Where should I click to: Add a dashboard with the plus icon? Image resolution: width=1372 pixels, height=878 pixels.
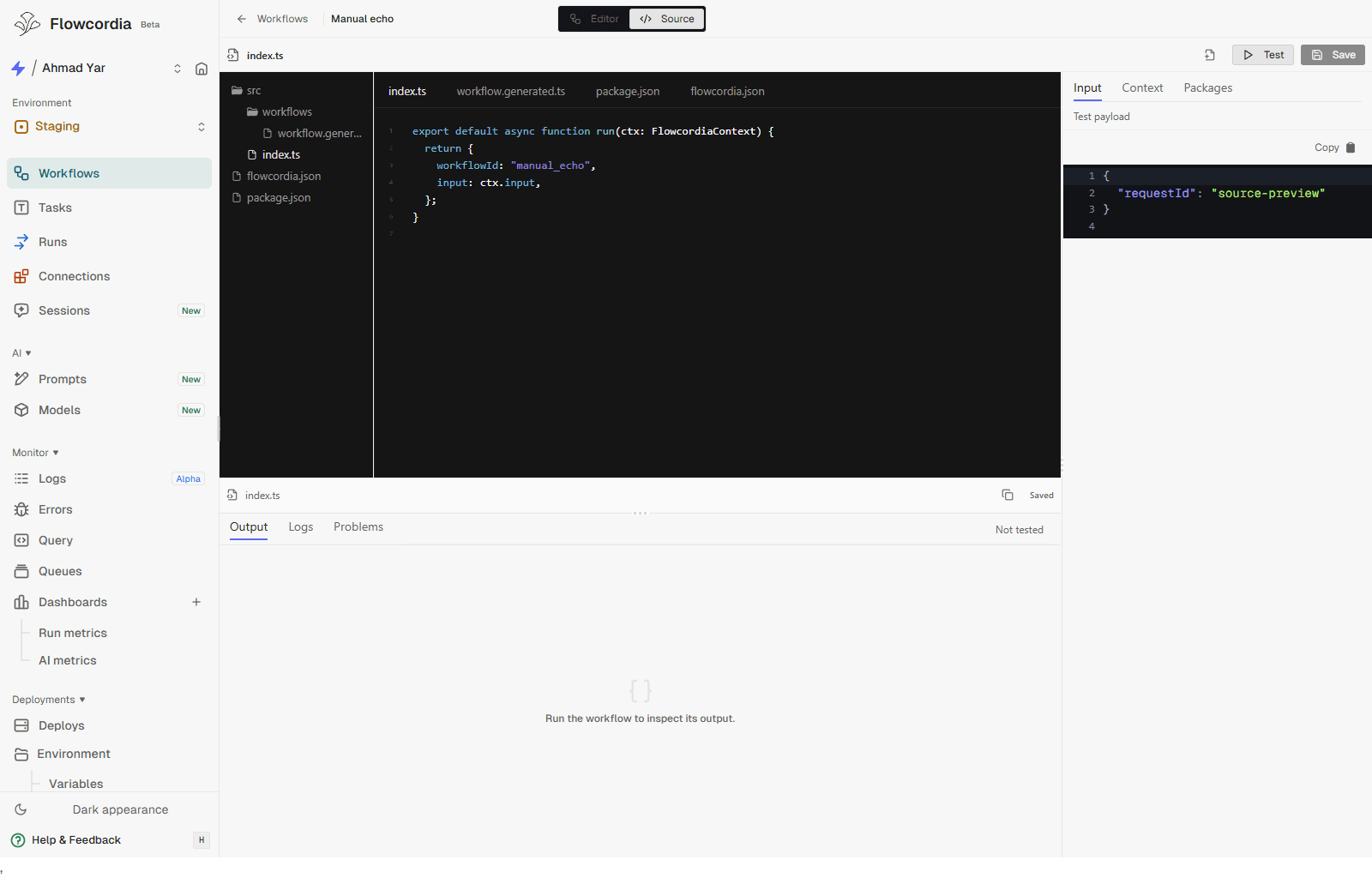[x=196, y=602]
